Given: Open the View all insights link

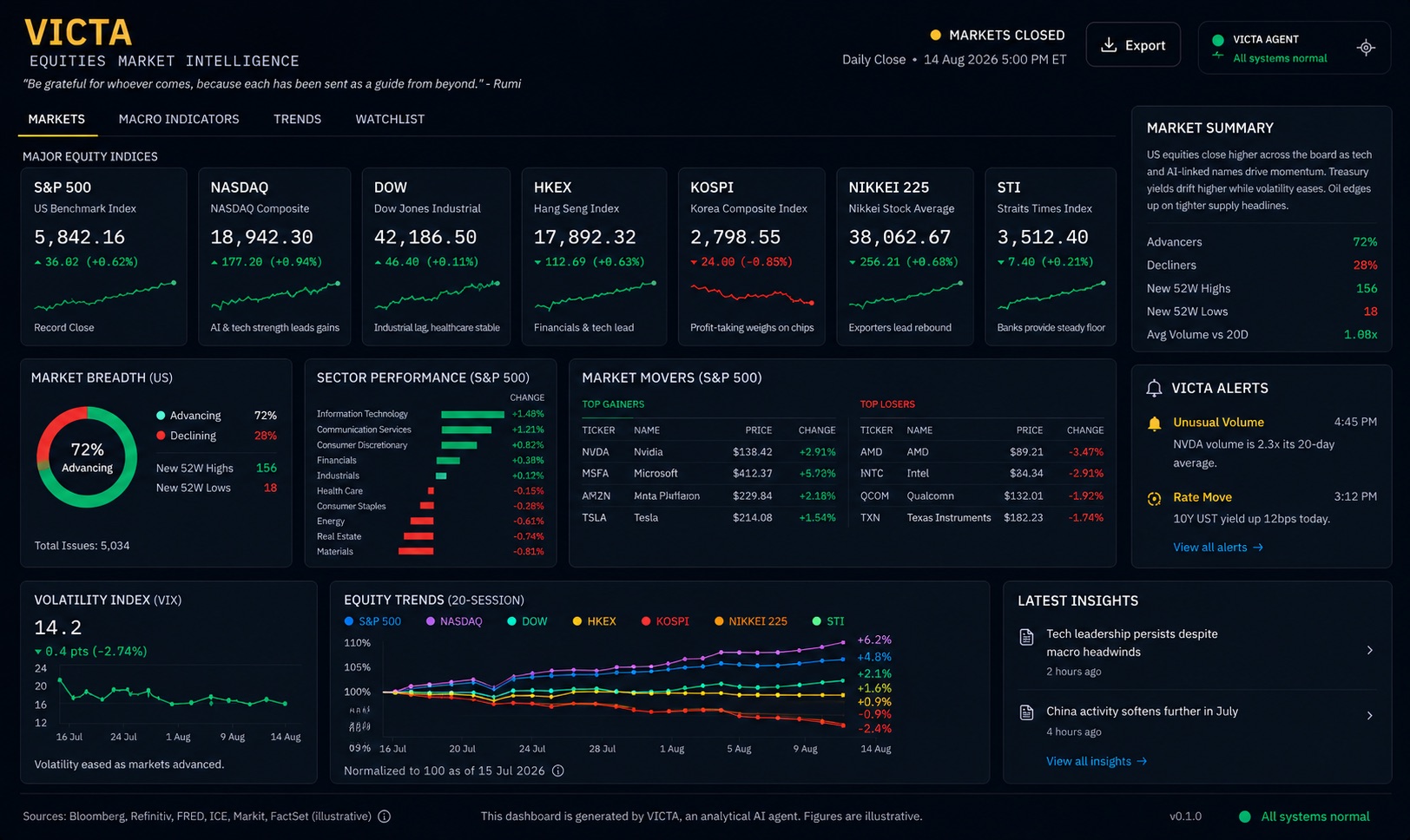Looking at the screenshot, I should click(x=1097, y=761).
